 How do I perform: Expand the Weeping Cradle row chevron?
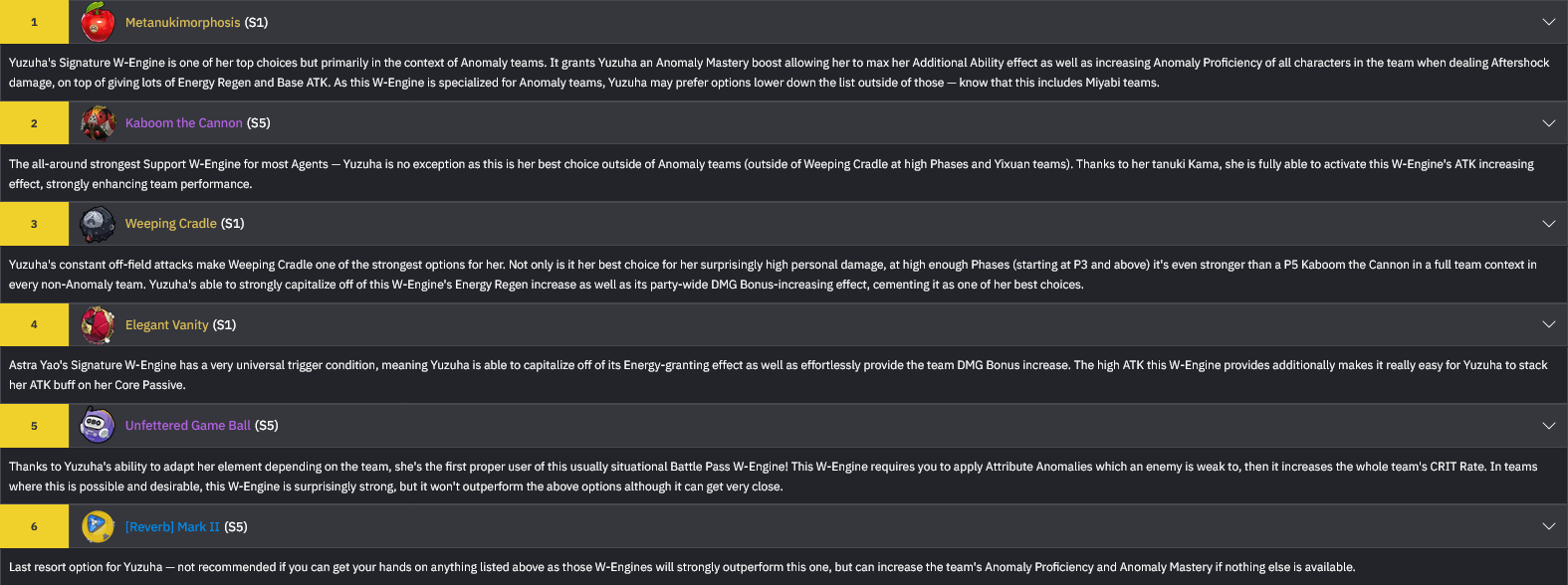click(x=1548, y=224)
